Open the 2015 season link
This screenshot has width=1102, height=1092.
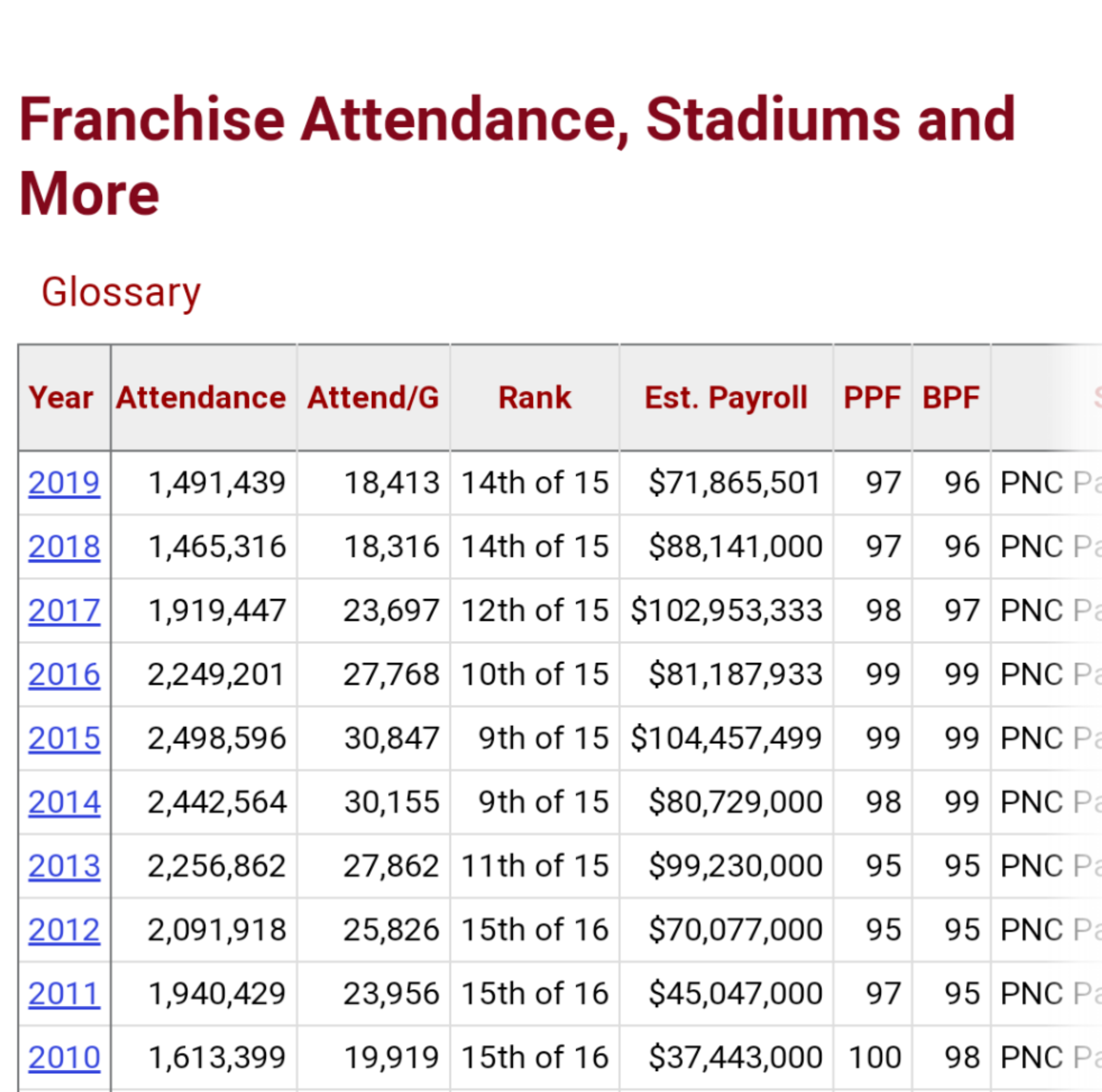pos(64,738)
